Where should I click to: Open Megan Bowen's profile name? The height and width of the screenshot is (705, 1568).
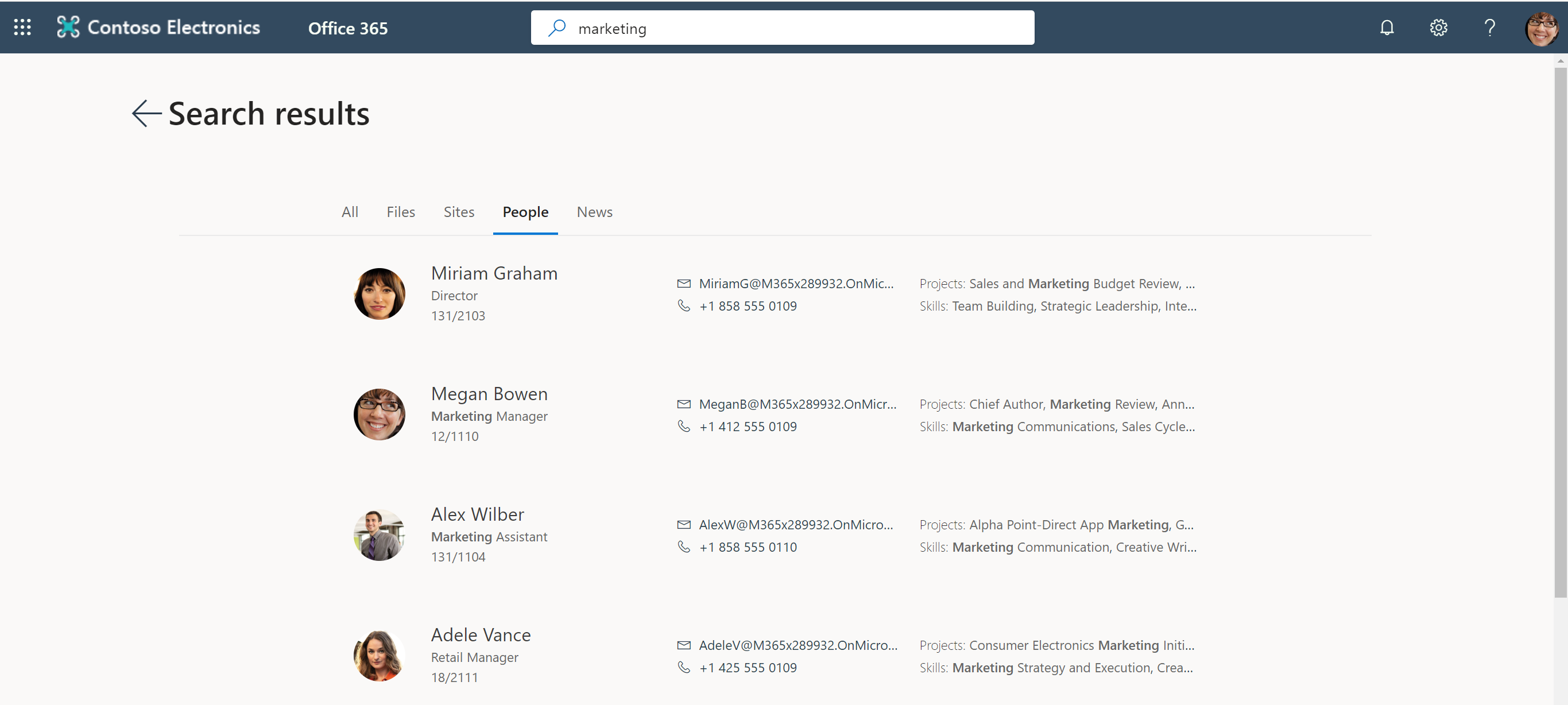(489, 394)
